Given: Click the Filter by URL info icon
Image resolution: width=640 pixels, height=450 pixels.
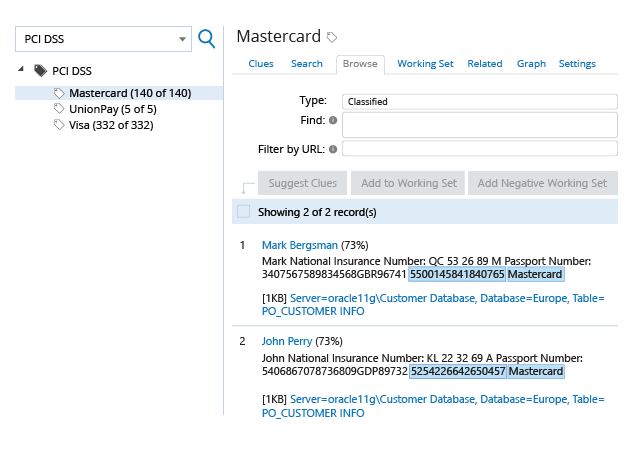Looking at the screenshot, I should [x=333, y=149].
